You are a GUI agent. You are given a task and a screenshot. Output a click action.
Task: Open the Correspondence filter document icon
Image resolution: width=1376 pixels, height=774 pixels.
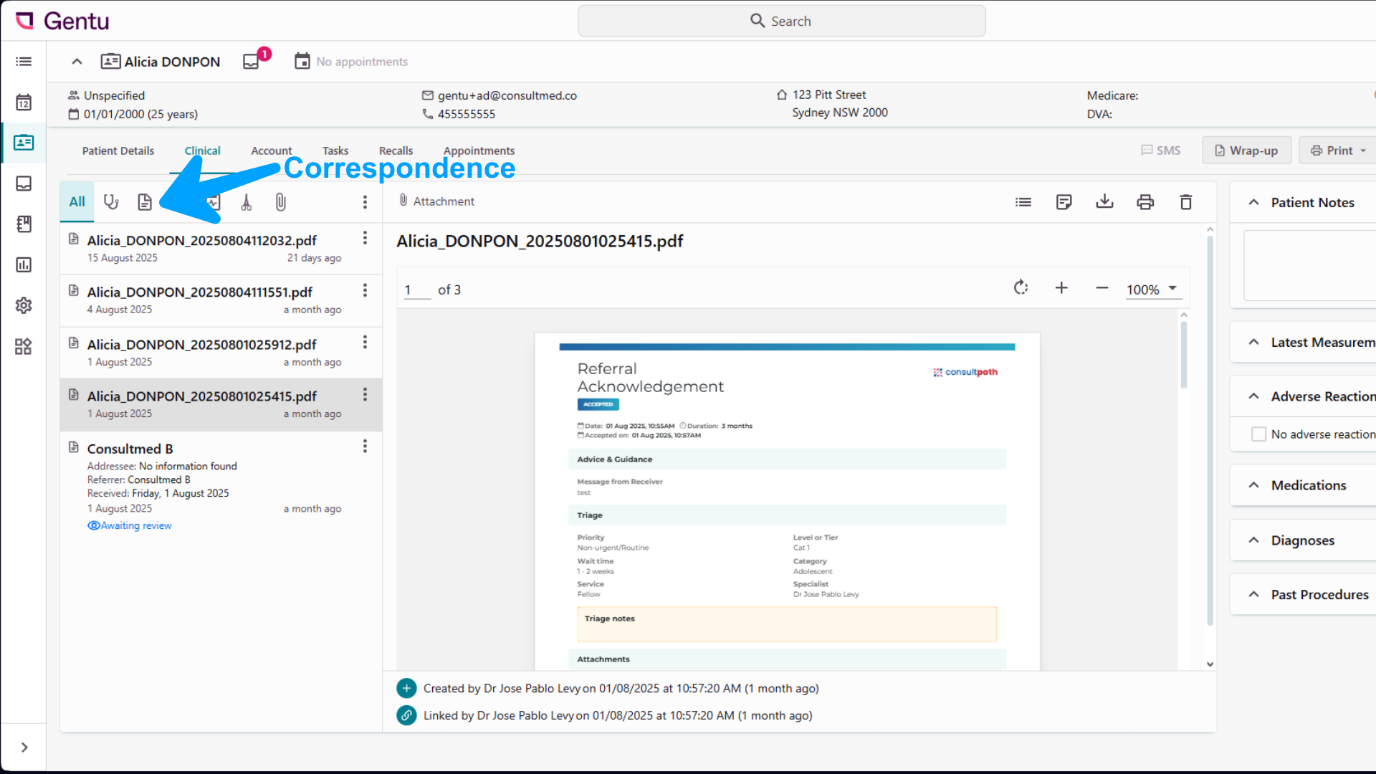[x=145, y=202]
